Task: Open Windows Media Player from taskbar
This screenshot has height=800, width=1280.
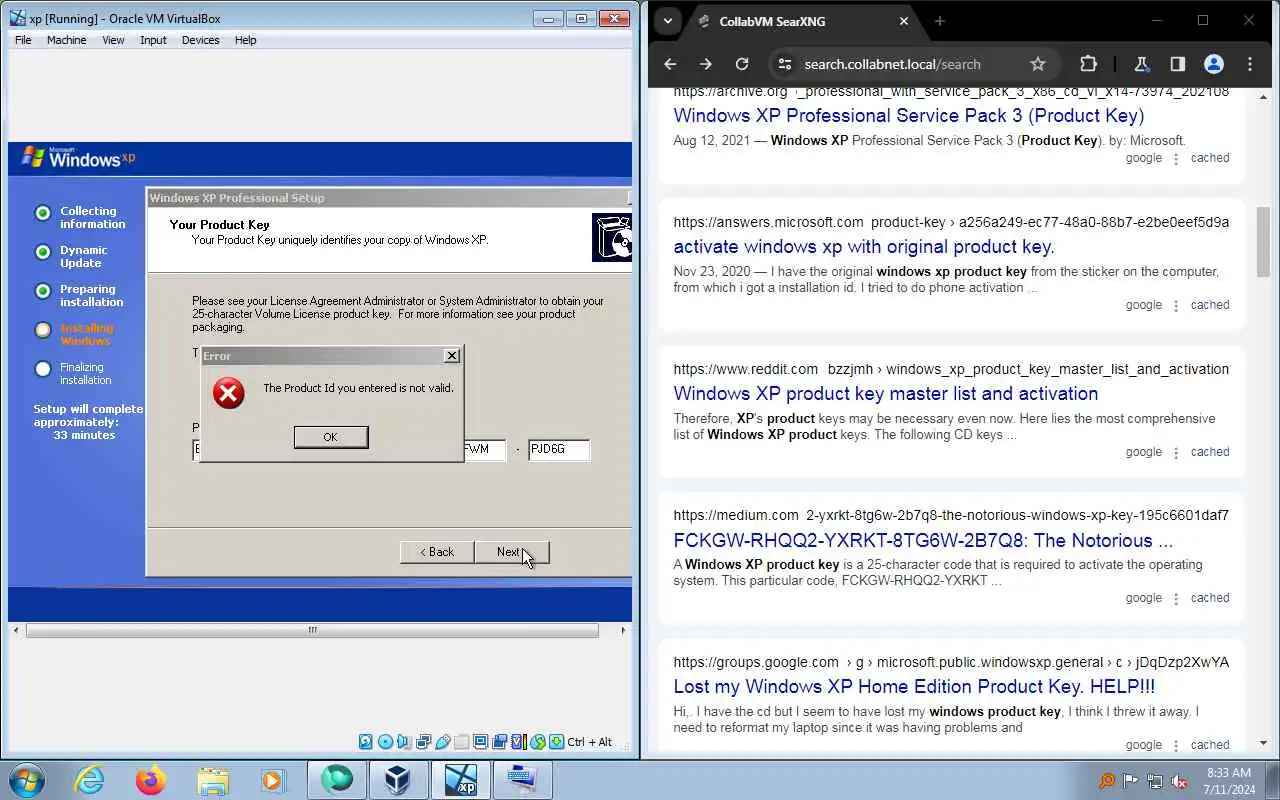Action: pyautogui.click(x=272, y=780)
